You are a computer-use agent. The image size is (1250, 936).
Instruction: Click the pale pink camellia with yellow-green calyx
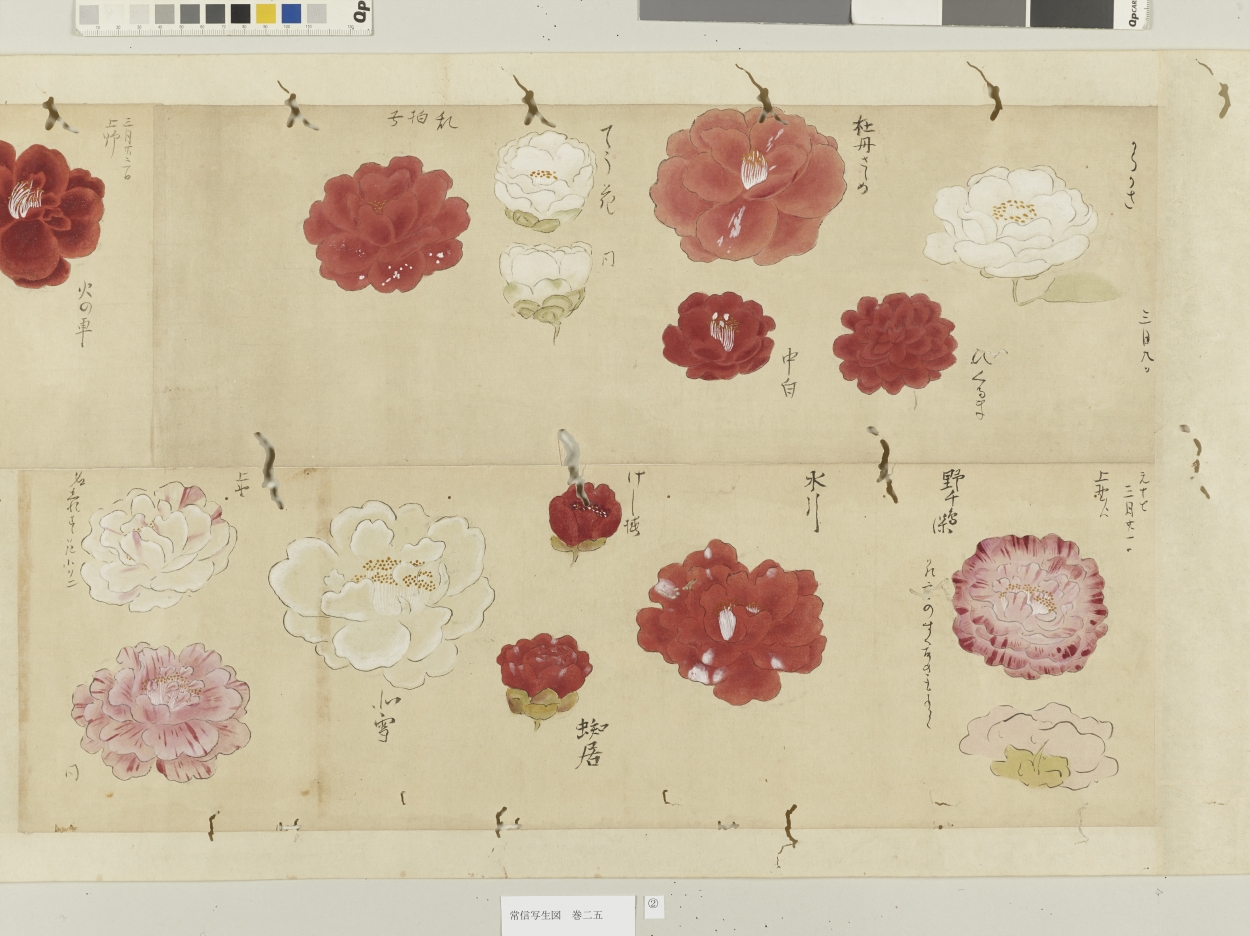1038,745
